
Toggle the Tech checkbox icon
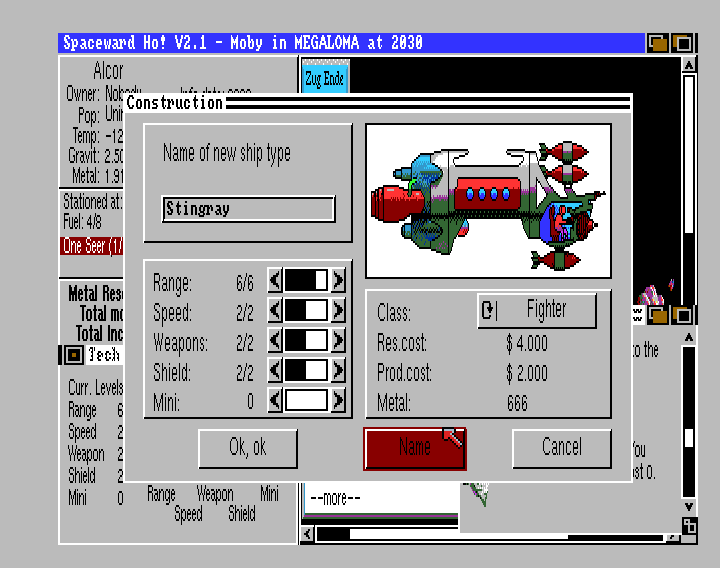[74, 355]
